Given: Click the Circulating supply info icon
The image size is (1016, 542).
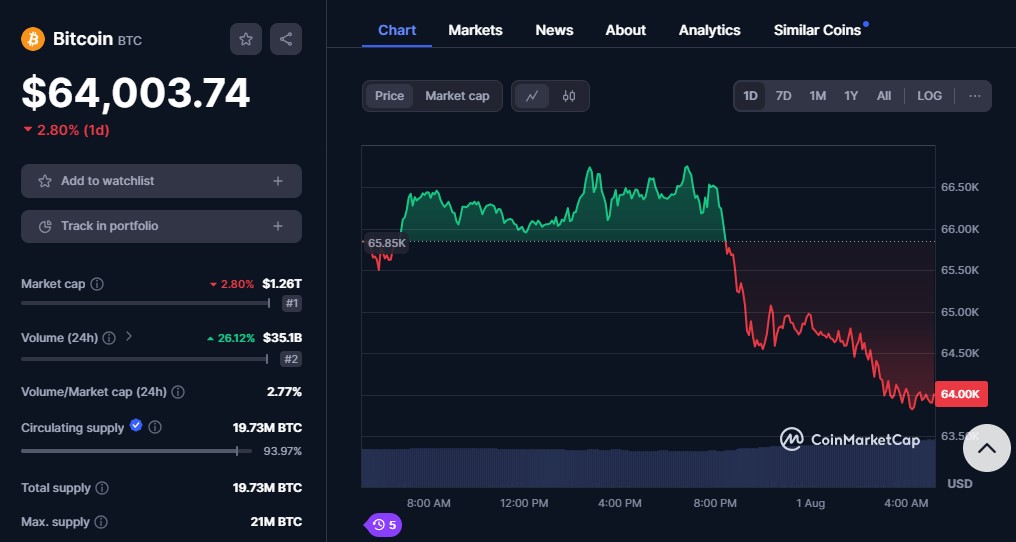Looking at the screenshot, I should [154, 427].
